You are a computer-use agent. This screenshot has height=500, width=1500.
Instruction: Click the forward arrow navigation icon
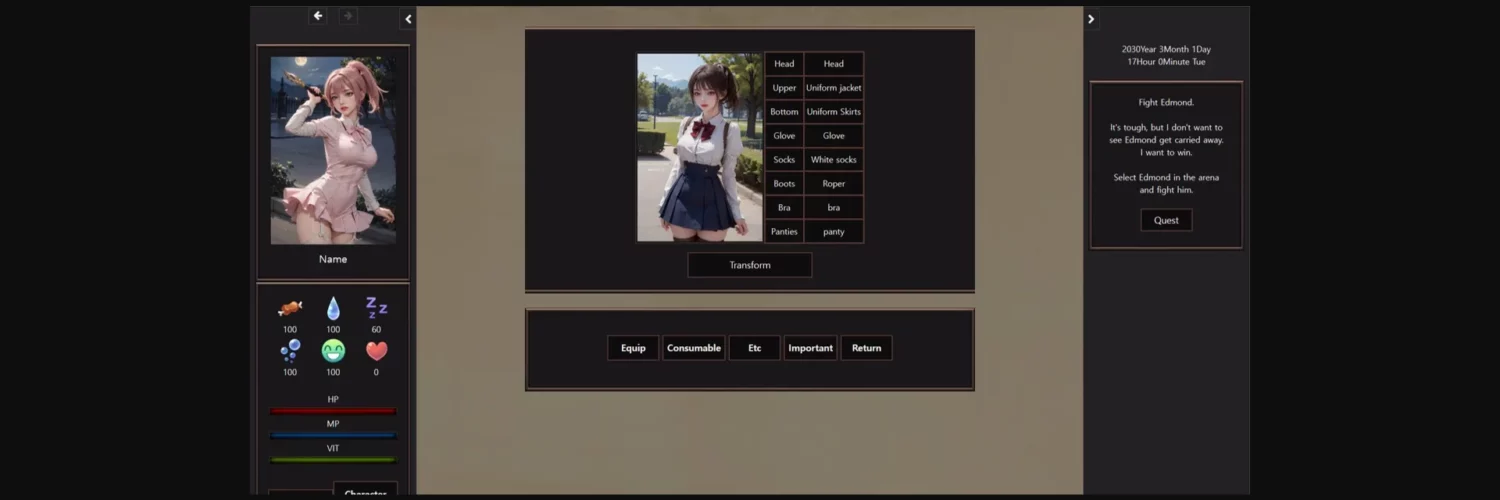tap(348, 16)
